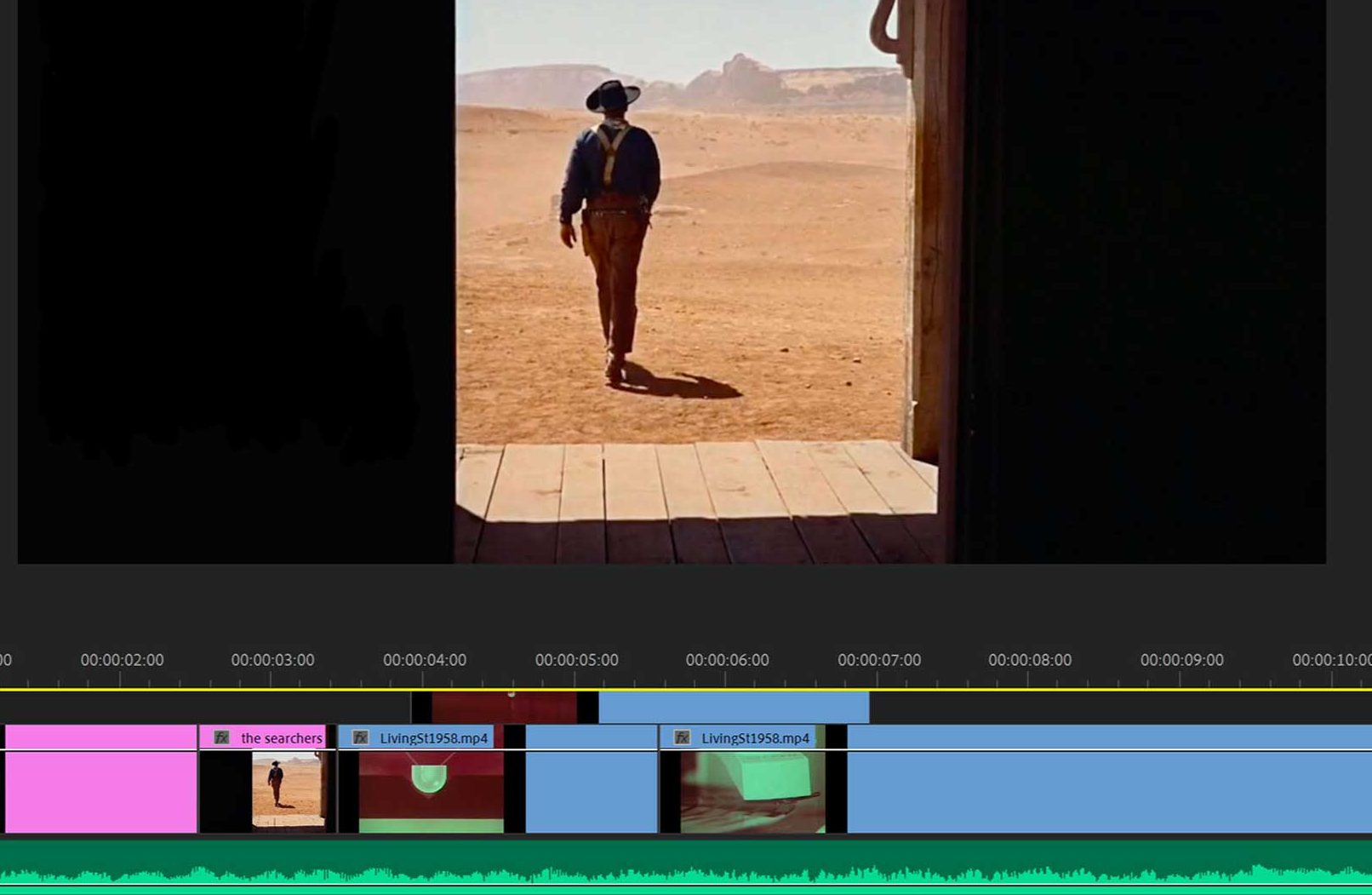Select 'the searchers' clip label
Image resolution: width=1372 pixels, height=895 pixels.
coord(282,737)
